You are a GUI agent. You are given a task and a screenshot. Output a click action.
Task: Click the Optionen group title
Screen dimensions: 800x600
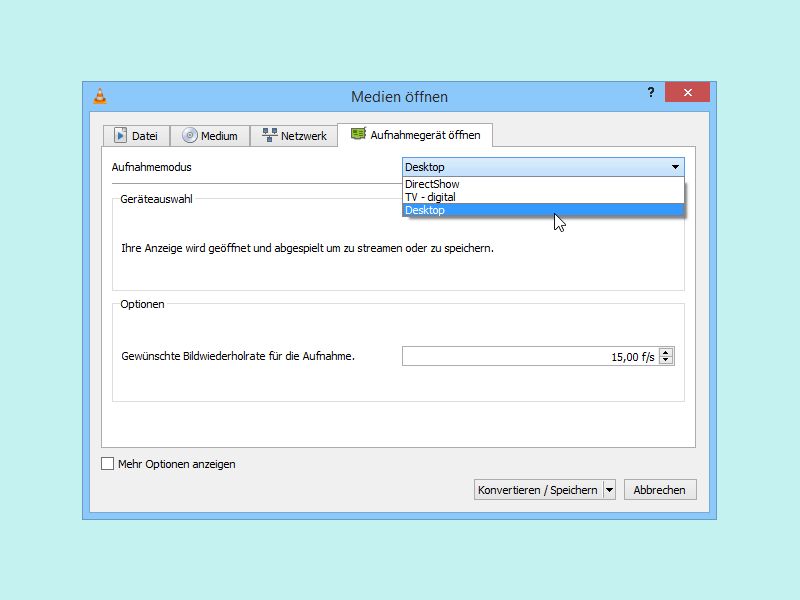coord(142,304)
